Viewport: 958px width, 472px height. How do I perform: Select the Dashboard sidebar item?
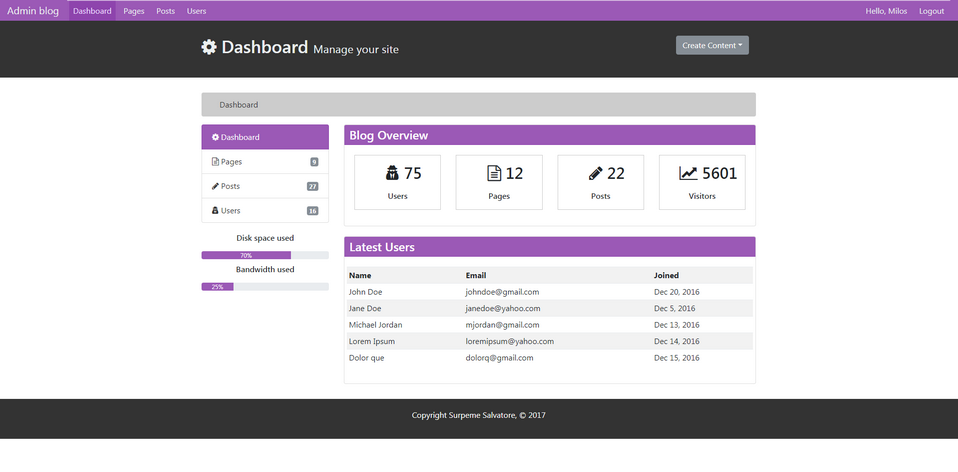tap(265, 137)
